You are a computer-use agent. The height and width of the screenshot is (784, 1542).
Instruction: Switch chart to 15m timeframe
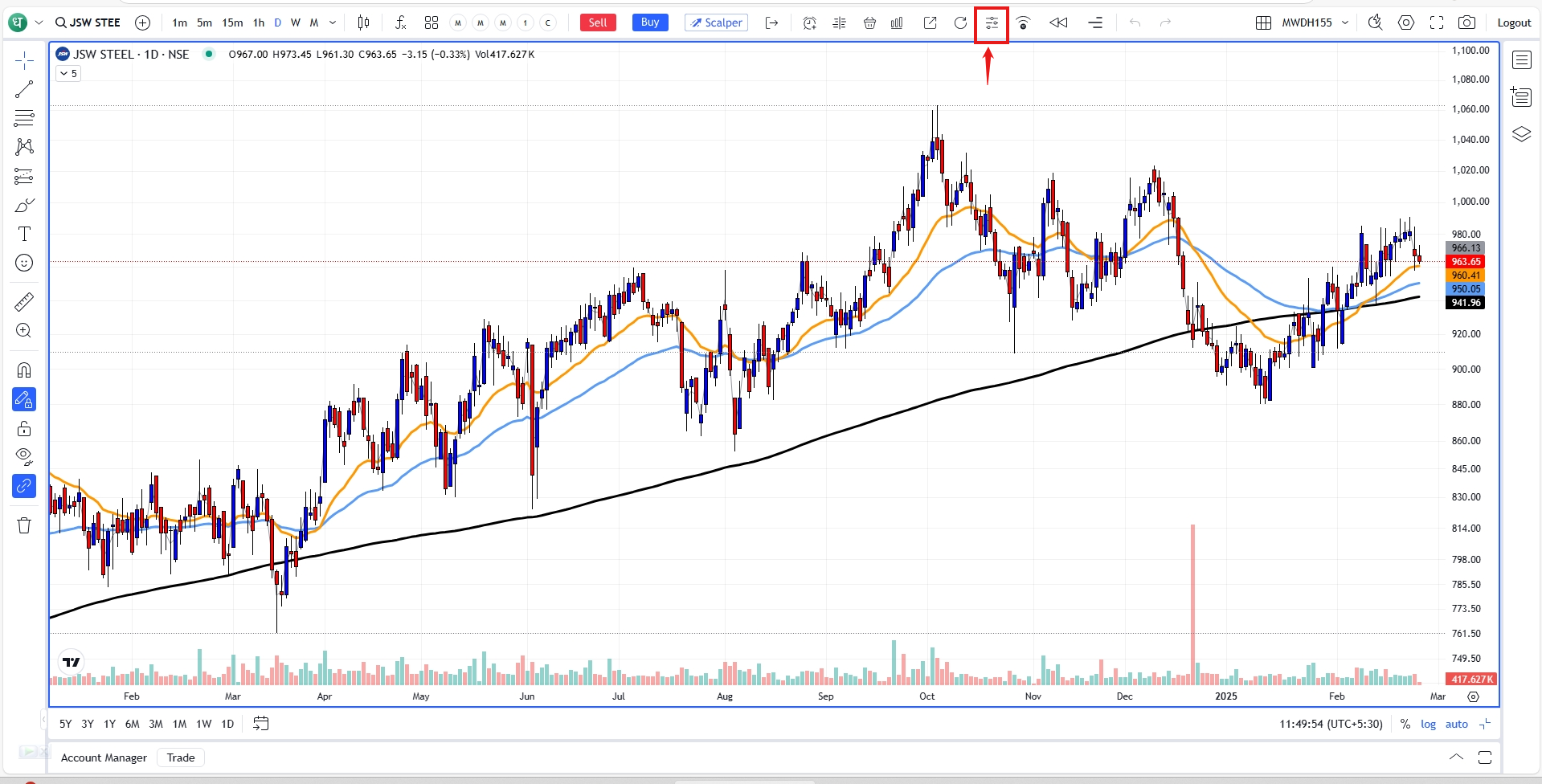(x=232, y=22)
